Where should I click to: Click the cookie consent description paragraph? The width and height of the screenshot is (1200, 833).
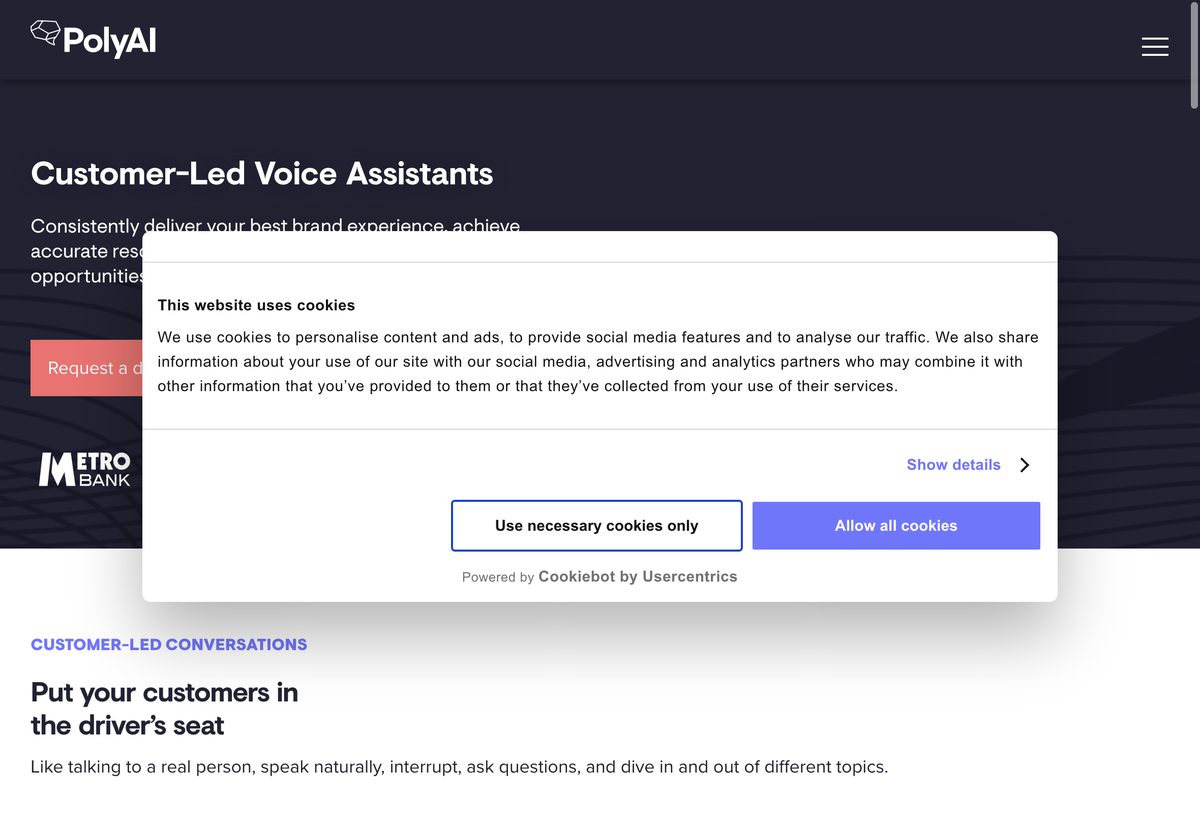point(598,362)
